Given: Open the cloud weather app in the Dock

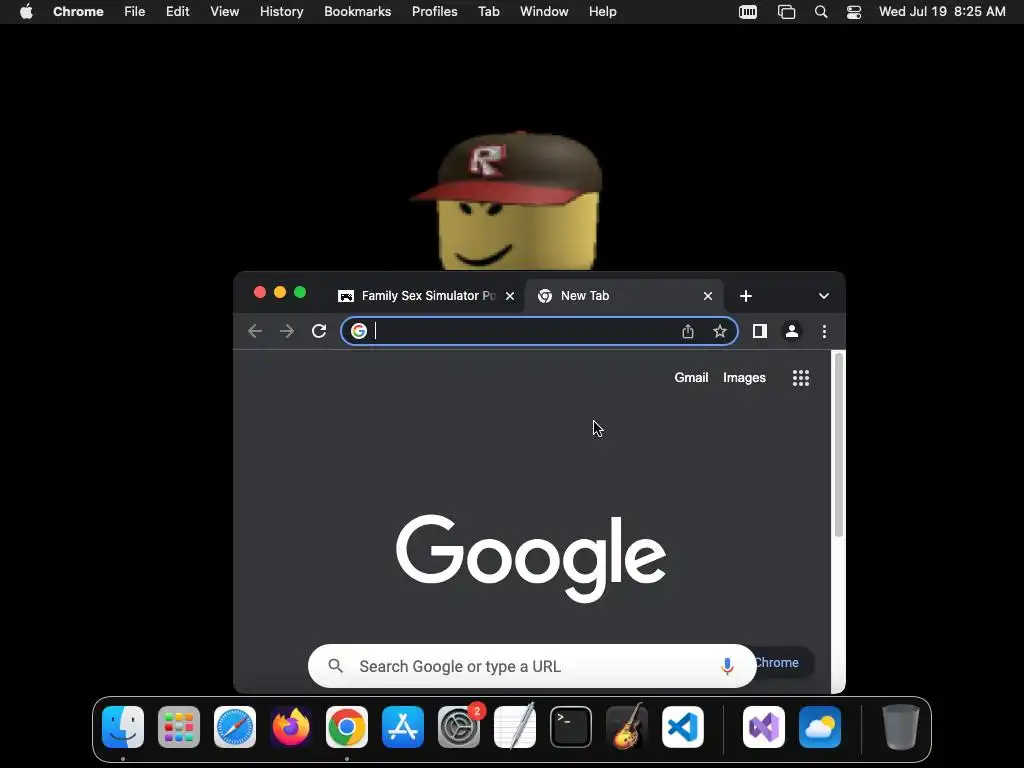Looking at the screenshot, I should coord(820,727).
